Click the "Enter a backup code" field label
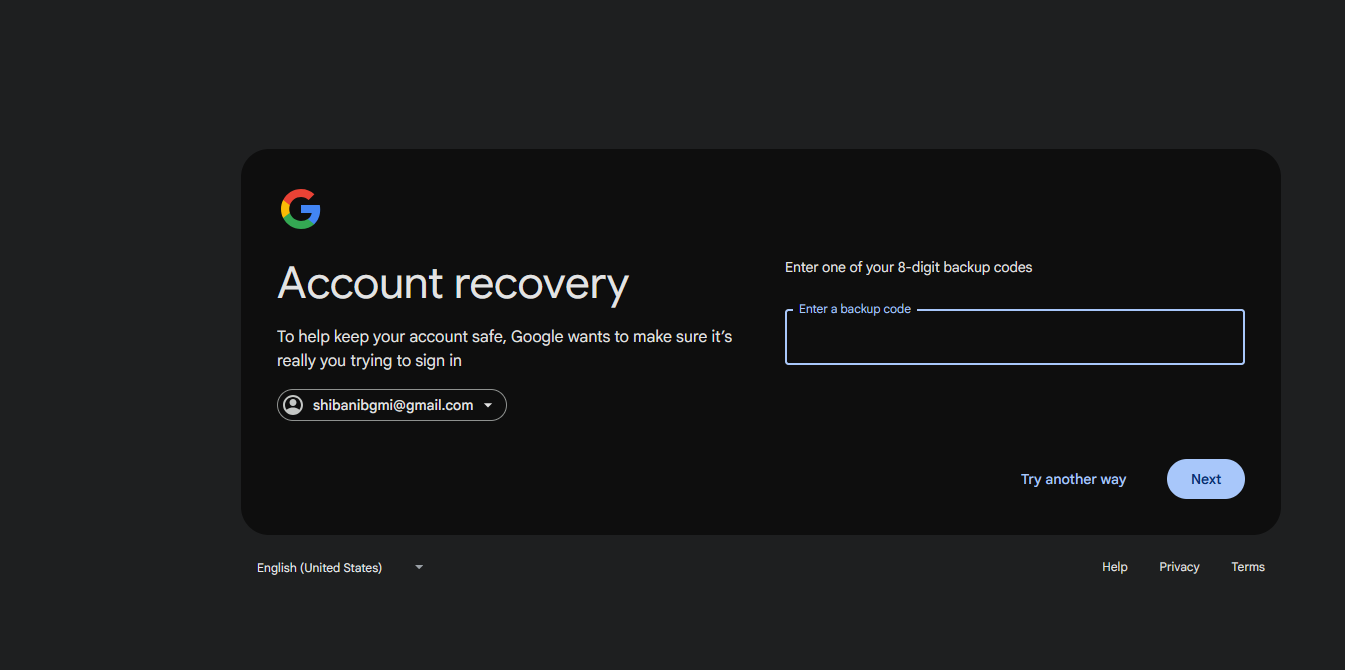Screen dimensions: 1345x670 854,309
